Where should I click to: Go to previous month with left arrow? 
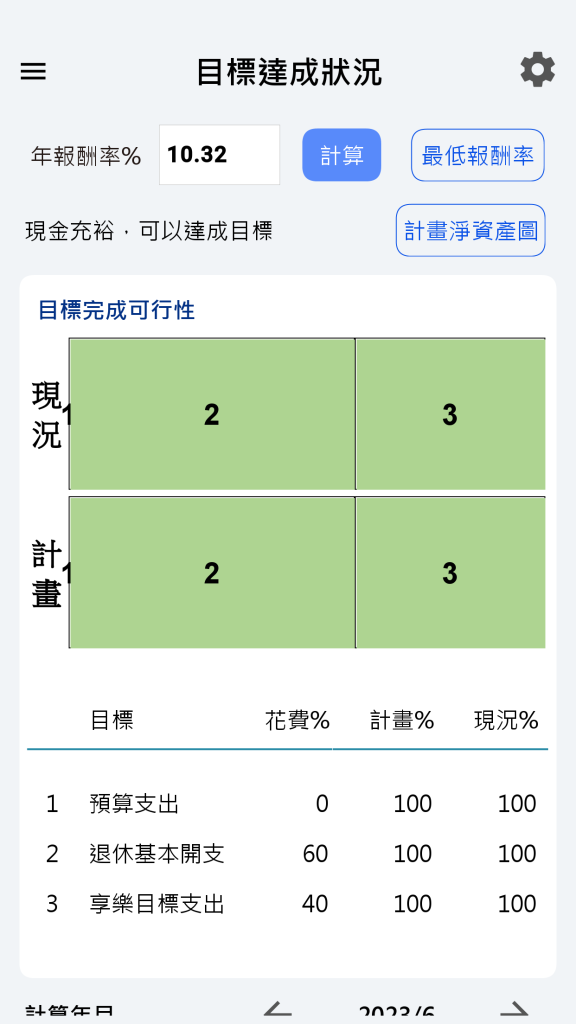point(278,1010)
